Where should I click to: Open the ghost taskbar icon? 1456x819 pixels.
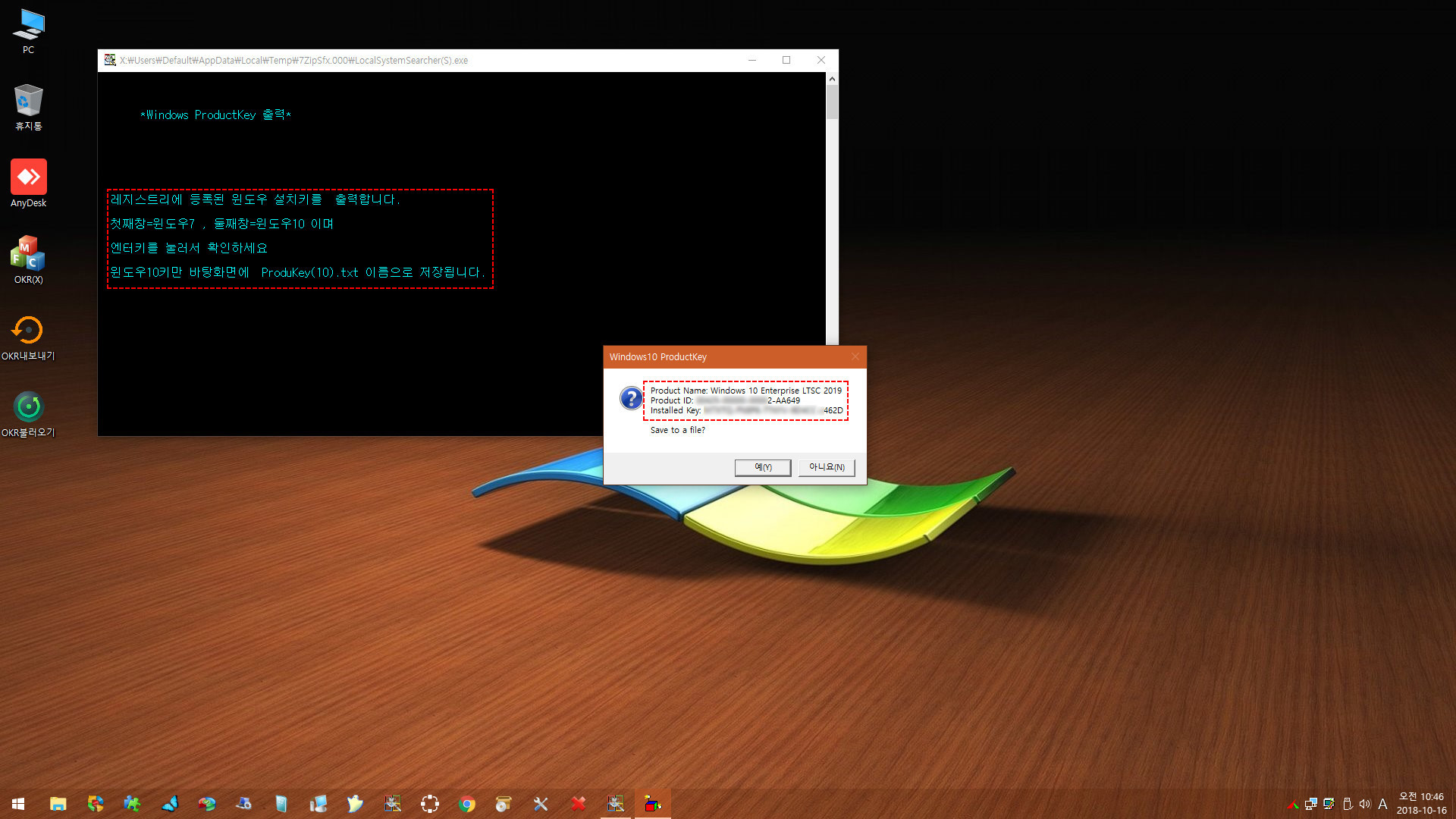(x=356, y=804)
